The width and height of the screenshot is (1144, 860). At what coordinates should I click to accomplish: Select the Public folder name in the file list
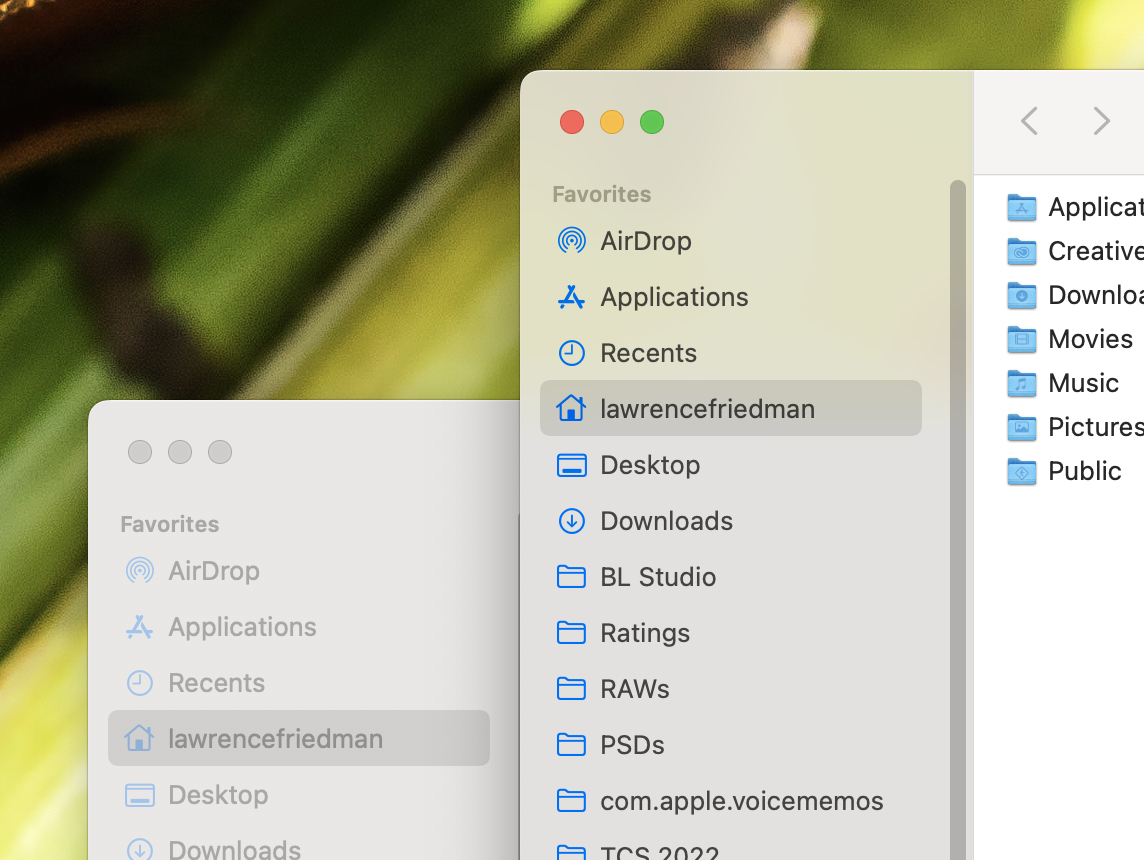click(1084, 471)
